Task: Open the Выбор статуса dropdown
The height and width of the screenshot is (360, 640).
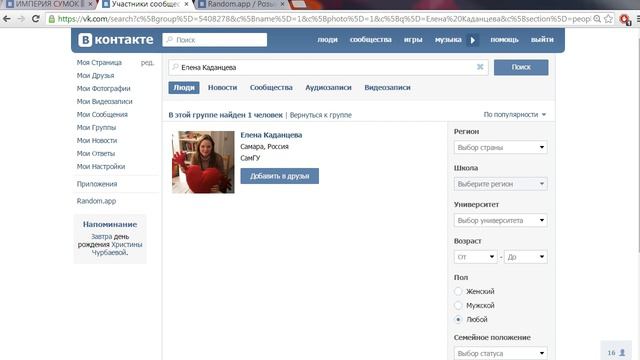Action: tap(500, 353)
